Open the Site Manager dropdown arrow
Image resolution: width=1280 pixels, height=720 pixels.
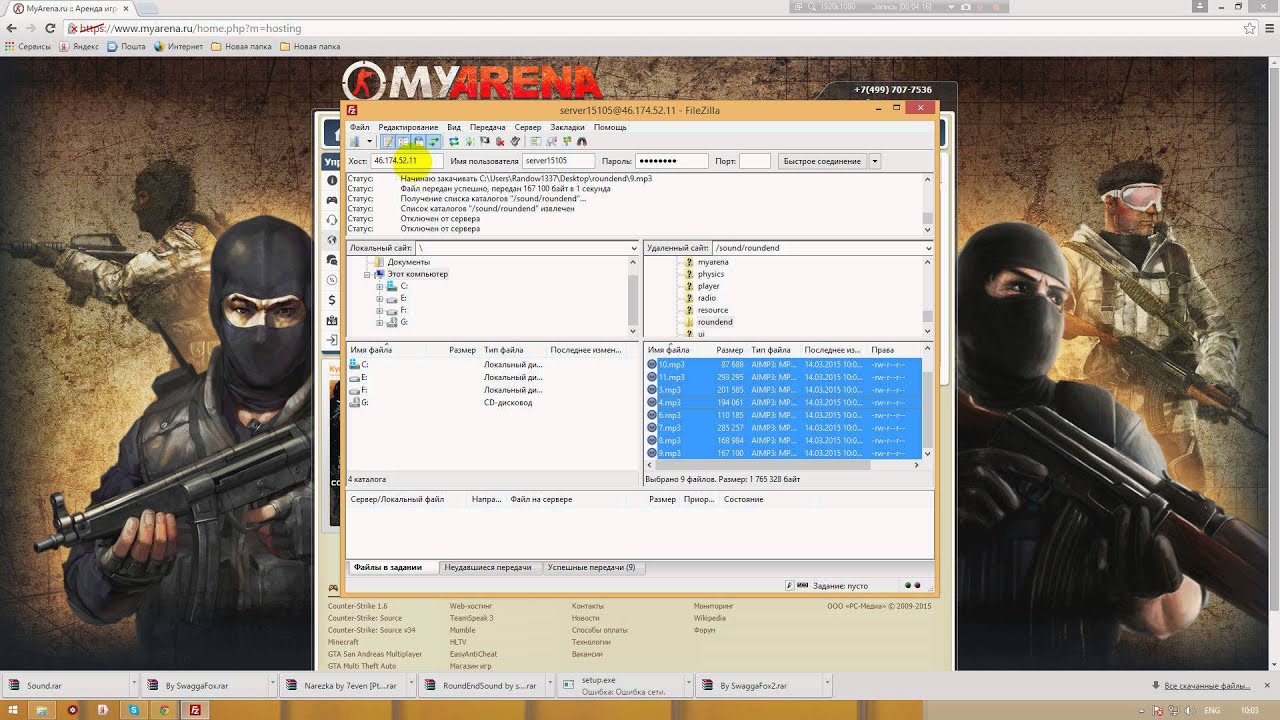(x=369, y=141)
